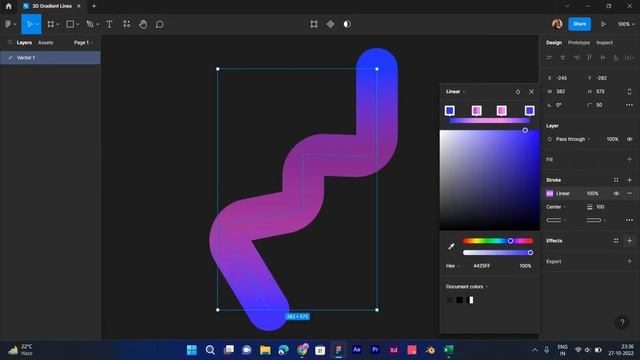Add a stroke with plus
Viewport: 640px width, 360px height.
tap(629, 180)
